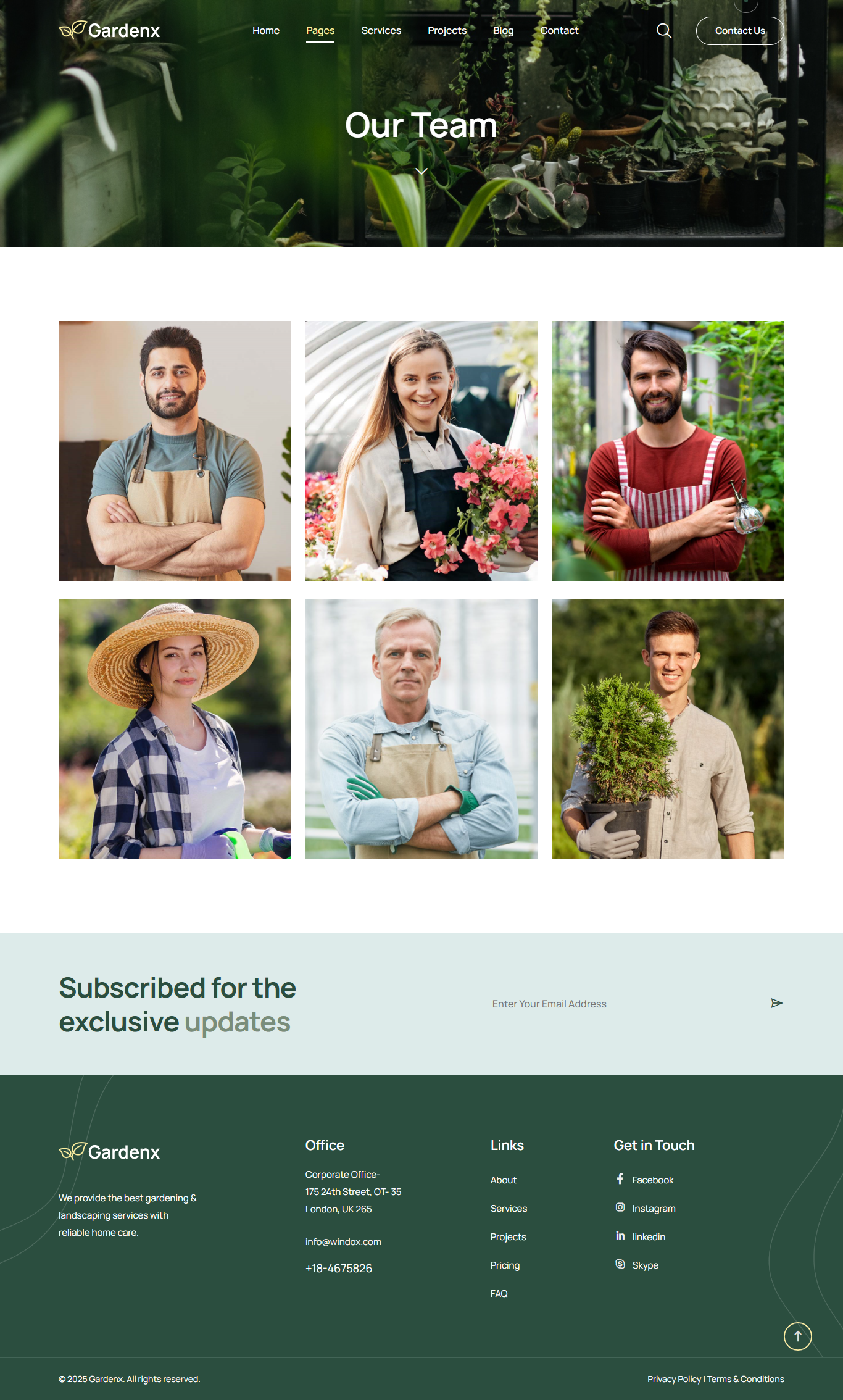This screenshot has width=843, height=1400.
Task: Open the Instagram icon in footer
Action: tap(620, 1207)
